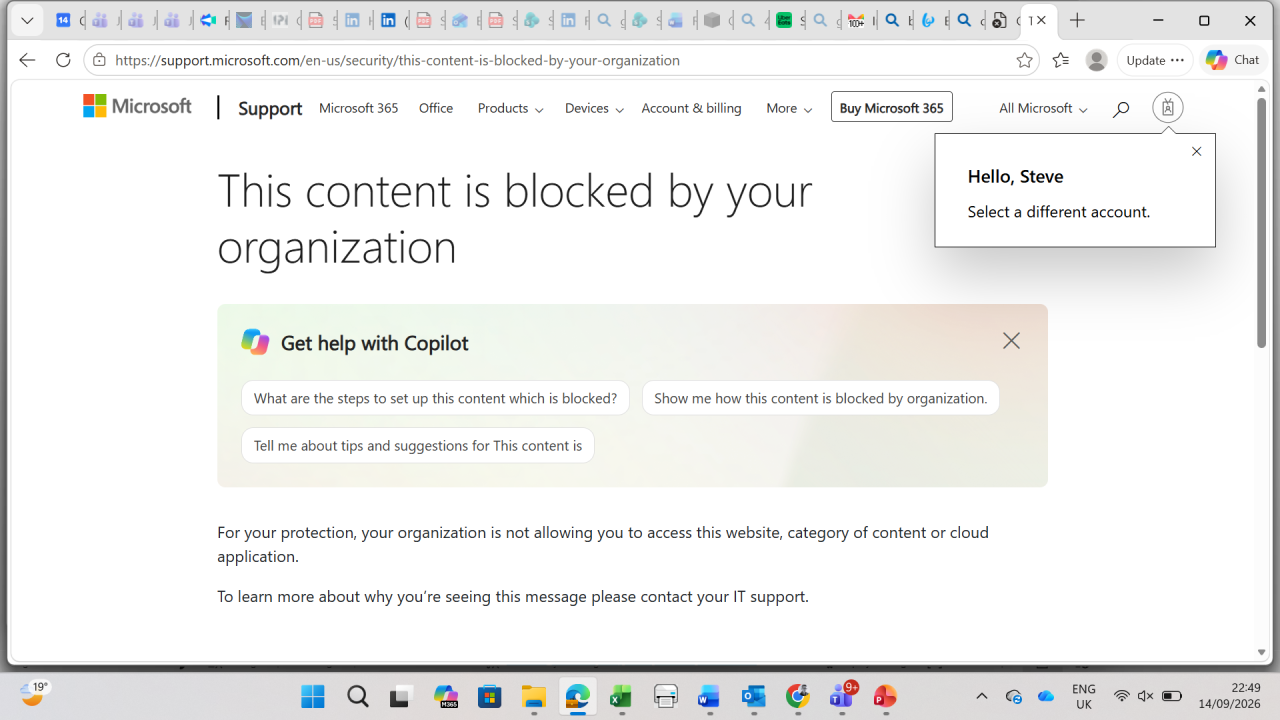Show hidden system tray icons chevron
The image size is (1280, 720).
pyautogui.click(x=981, y=696)
